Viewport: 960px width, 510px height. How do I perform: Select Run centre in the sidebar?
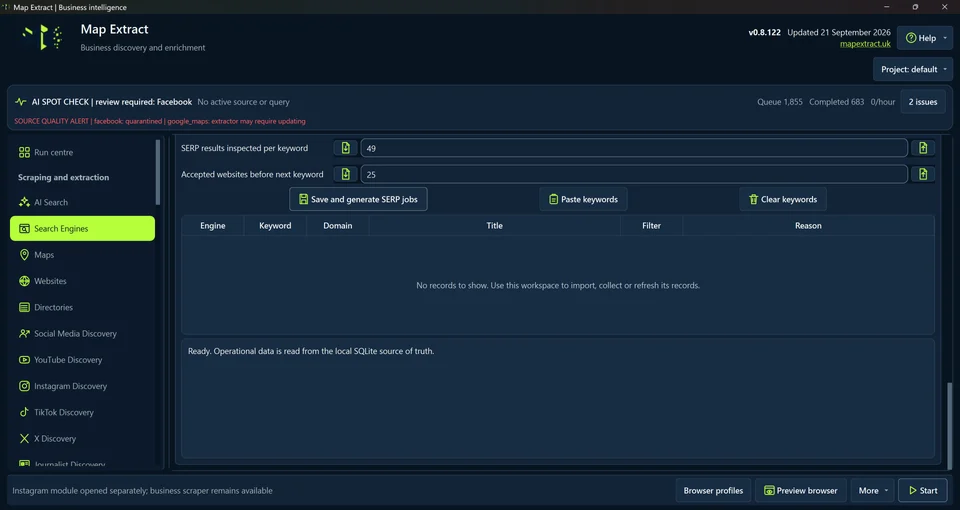(x=82, y=152)
